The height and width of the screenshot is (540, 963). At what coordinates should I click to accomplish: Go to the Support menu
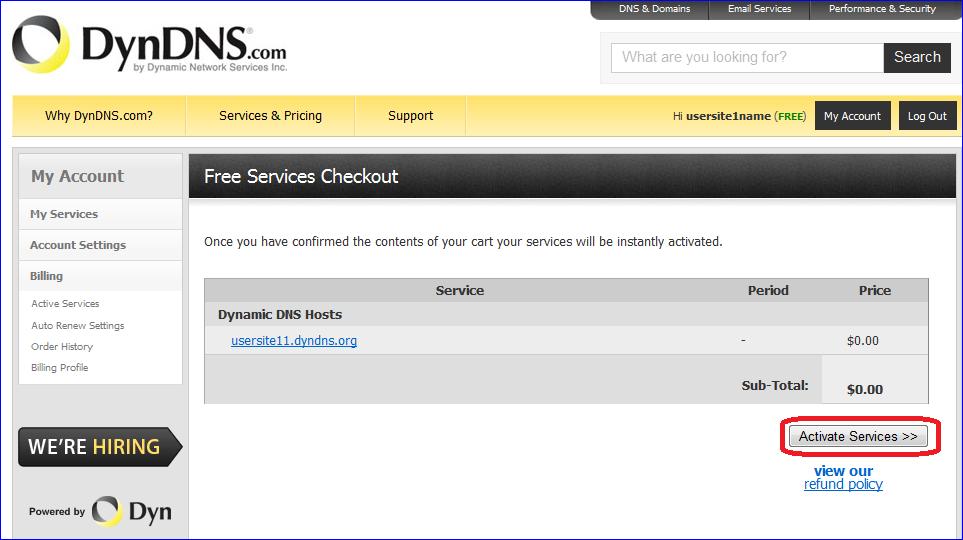410,116
